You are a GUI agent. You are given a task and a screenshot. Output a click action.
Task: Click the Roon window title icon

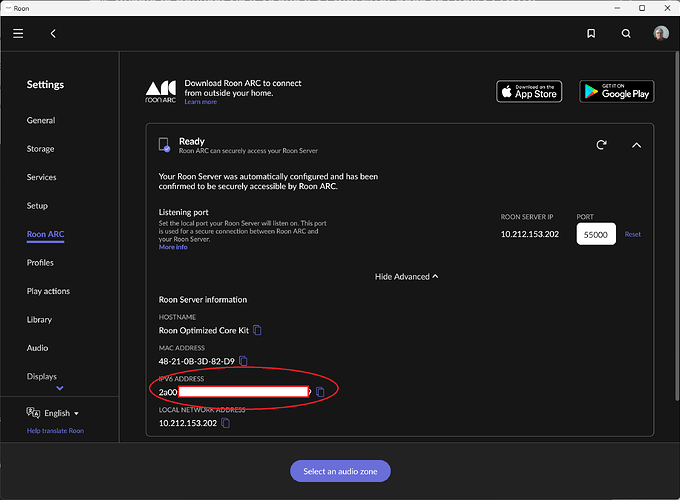8,8
